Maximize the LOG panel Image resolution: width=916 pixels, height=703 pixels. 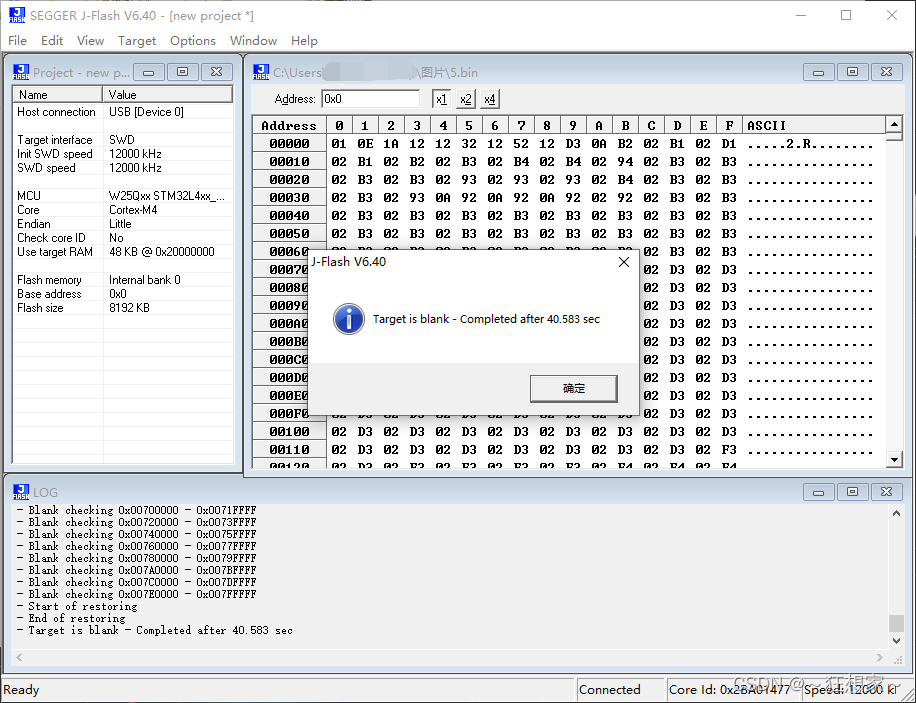click(852, 492)
